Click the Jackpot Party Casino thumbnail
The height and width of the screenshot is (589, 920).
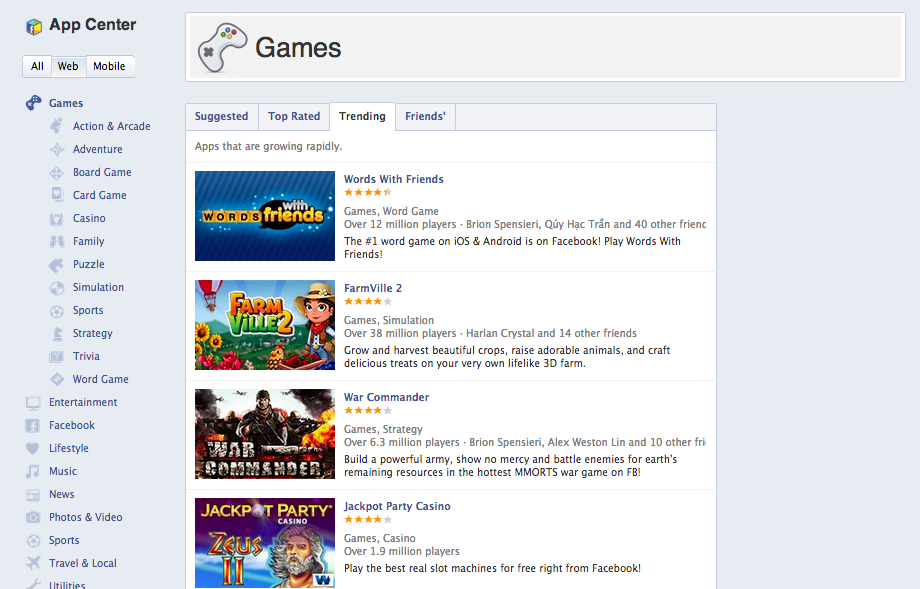coord(265,543)
